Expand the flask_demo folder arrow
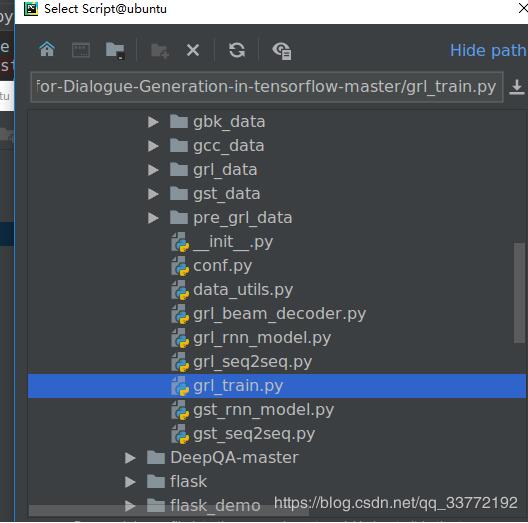Viewport: 528px width, 523px height. point(130,506)
